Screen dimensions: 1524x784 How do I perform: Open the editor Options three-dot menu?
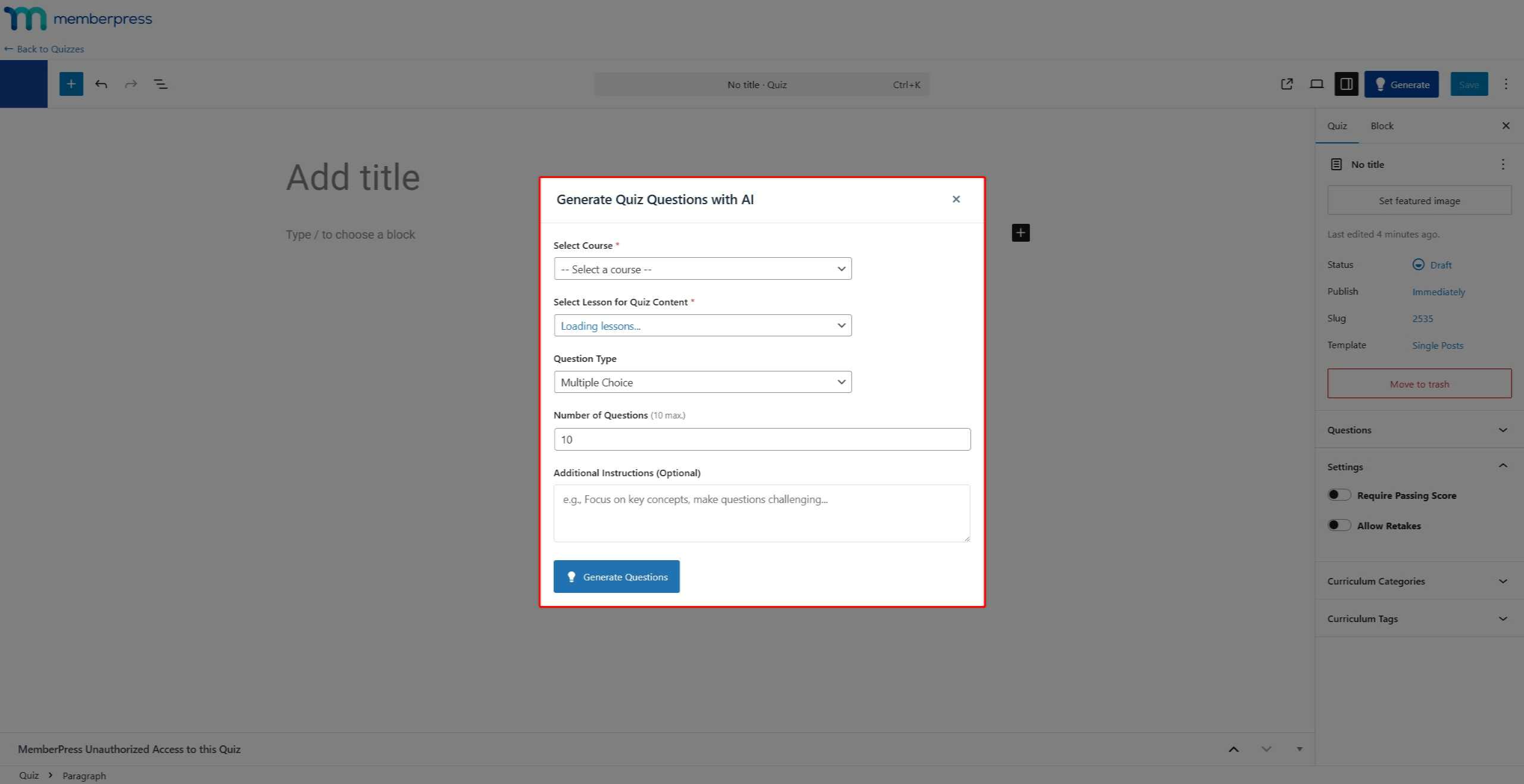tap(1506, 84)
